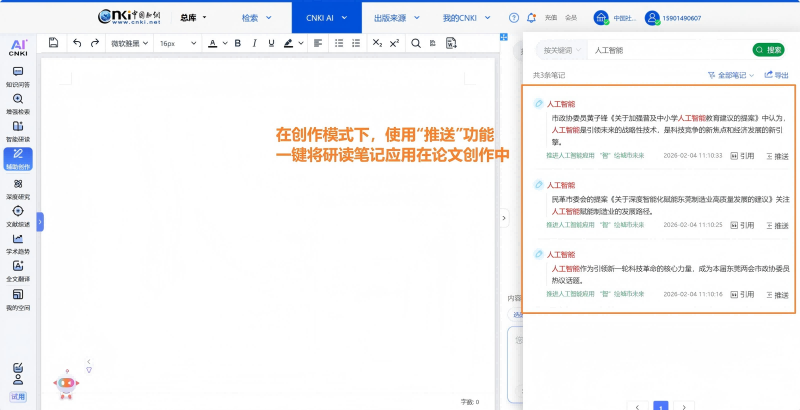
Task: Toggle bold text formatting
Action: (237, 44)
